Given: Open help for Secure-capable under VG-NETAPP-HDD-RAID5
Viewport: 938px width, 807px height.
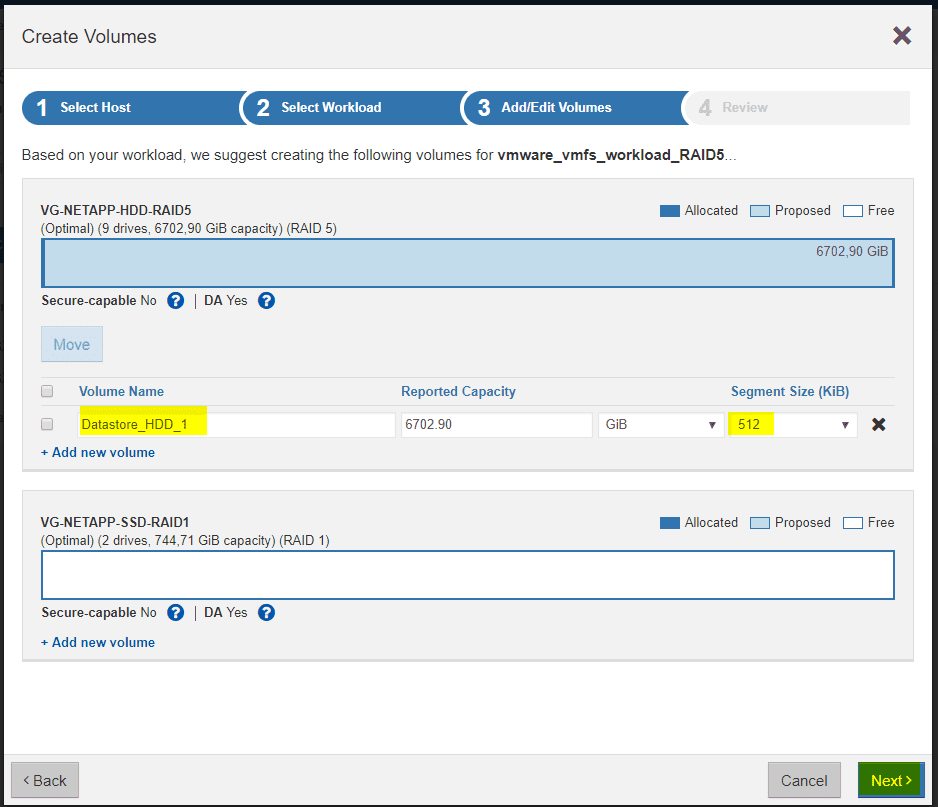Looking at the screenshot, I should 175,300.
